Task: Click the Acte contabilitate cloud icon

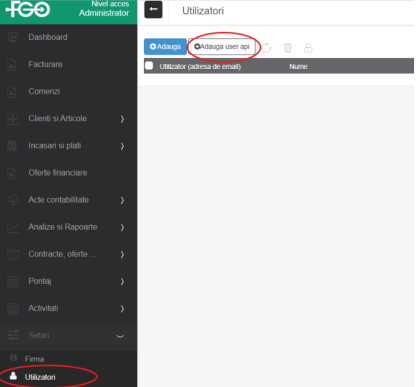Action: pos(13,200)
